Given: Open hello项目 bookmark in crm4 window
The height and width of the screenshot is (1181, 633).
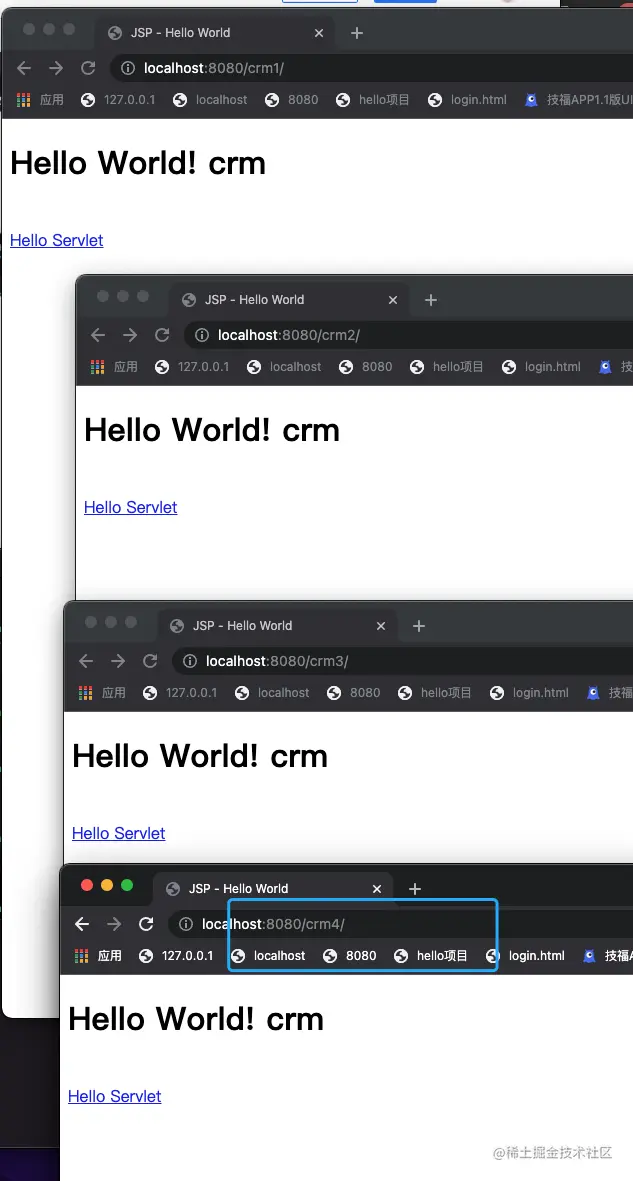Looking at the screenshot, I should (x=431, y=956).
